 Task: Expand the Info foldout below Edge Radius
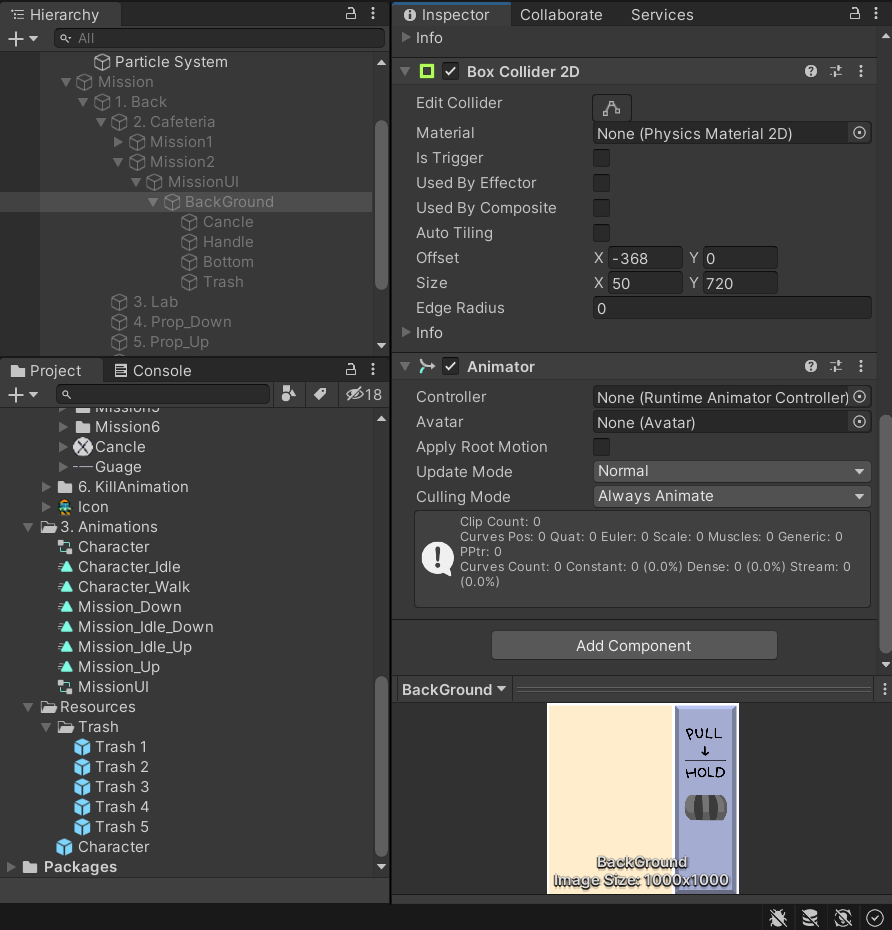pos(406,332)
